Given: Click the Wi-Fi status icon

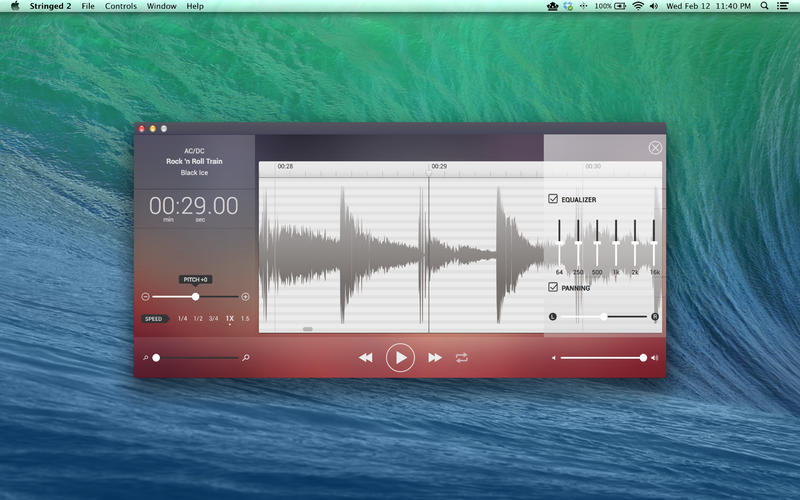Looking at the screenshot, I should (x=638, y=6).
